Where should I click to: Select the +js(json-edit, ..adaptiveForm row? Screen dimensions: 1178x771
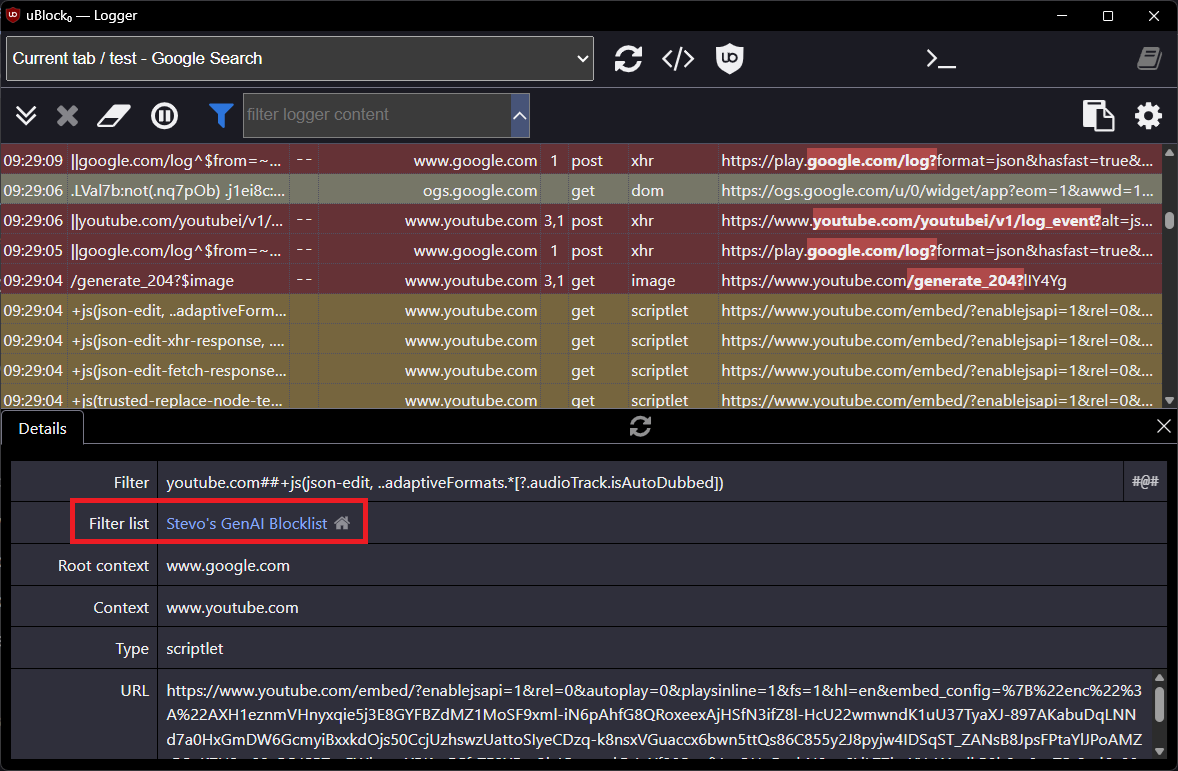coord(581,310)
